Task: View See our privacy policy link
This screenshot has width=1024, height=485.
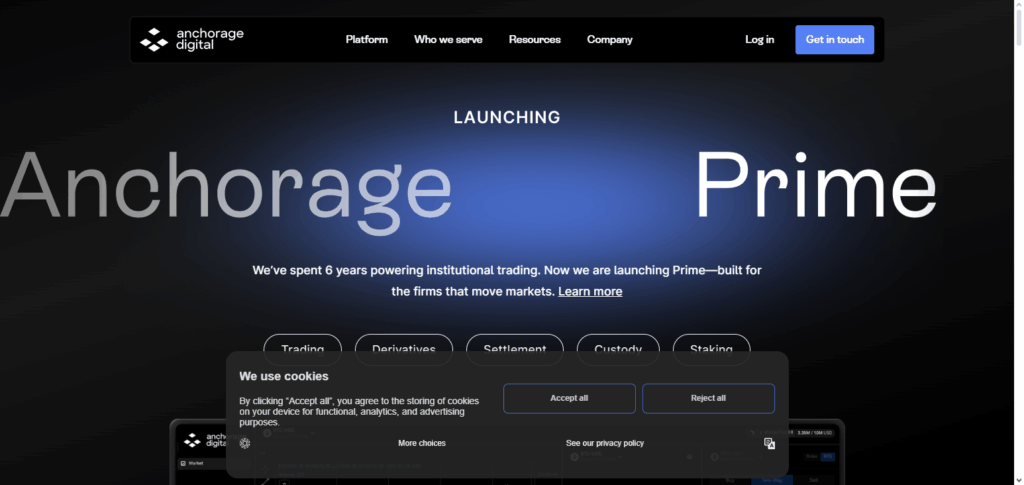Action: [x=604, y=443]
